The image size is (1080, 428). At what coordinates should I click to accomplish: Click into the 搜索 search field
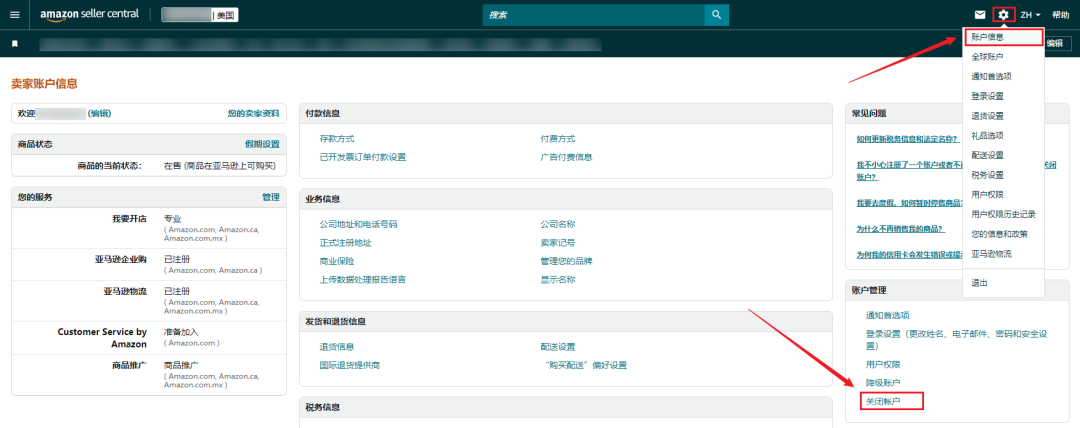[594, 14]
